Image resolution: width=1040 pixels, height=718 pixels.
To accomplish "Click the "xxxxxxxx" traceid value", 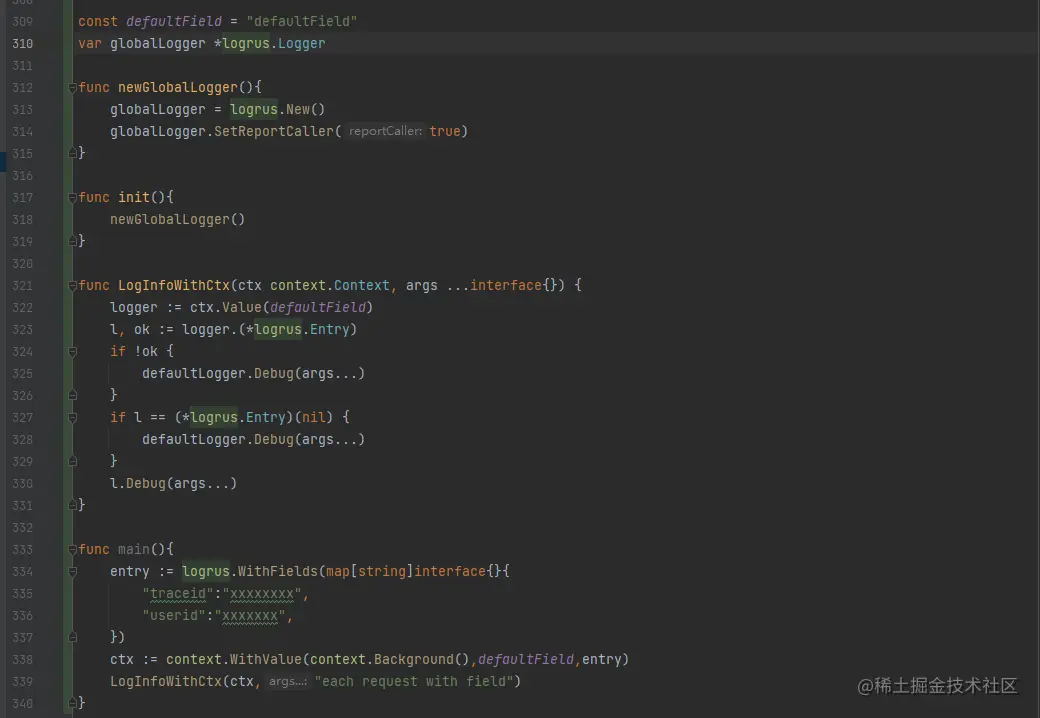I will pos(262,593).
